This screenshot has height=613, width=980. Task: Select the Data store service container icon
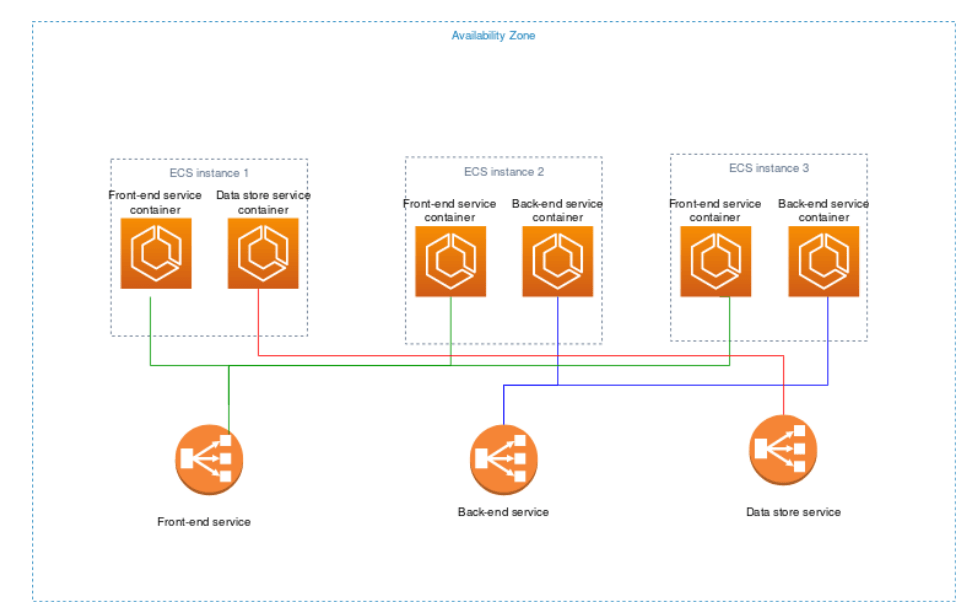tap(264, 254)
